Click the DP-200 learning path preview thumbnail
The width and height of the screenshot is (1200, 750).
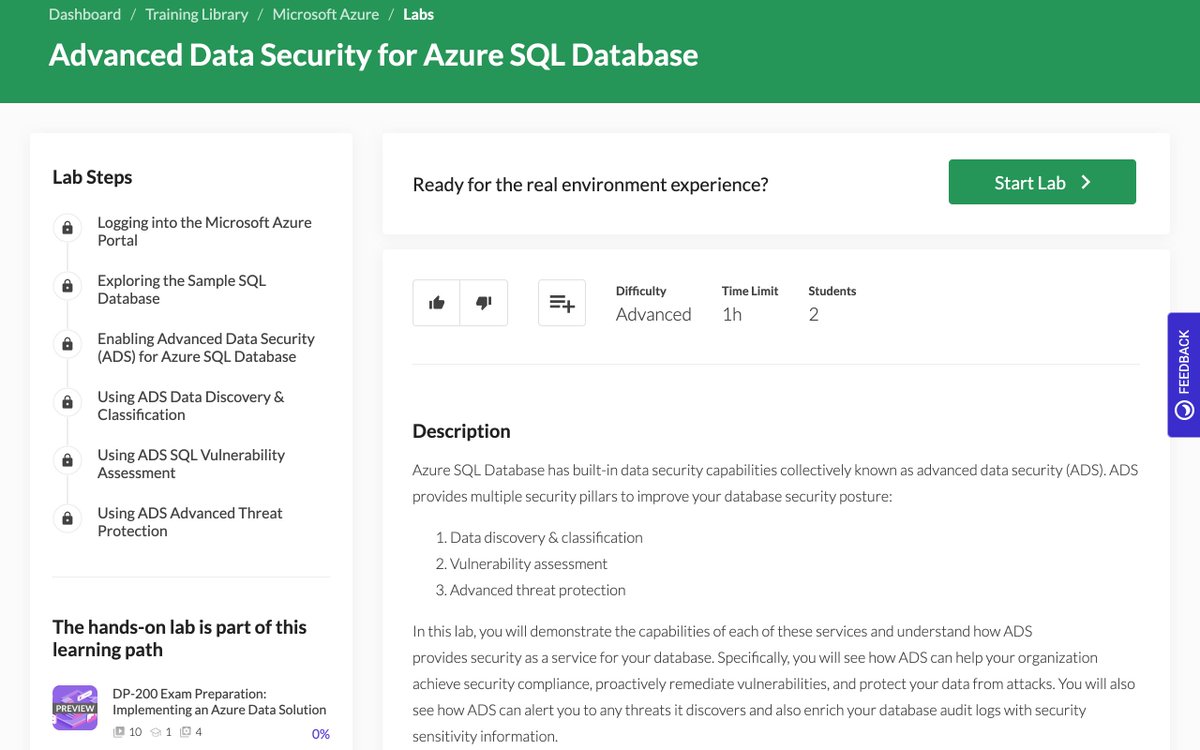(x=75, y=707)
